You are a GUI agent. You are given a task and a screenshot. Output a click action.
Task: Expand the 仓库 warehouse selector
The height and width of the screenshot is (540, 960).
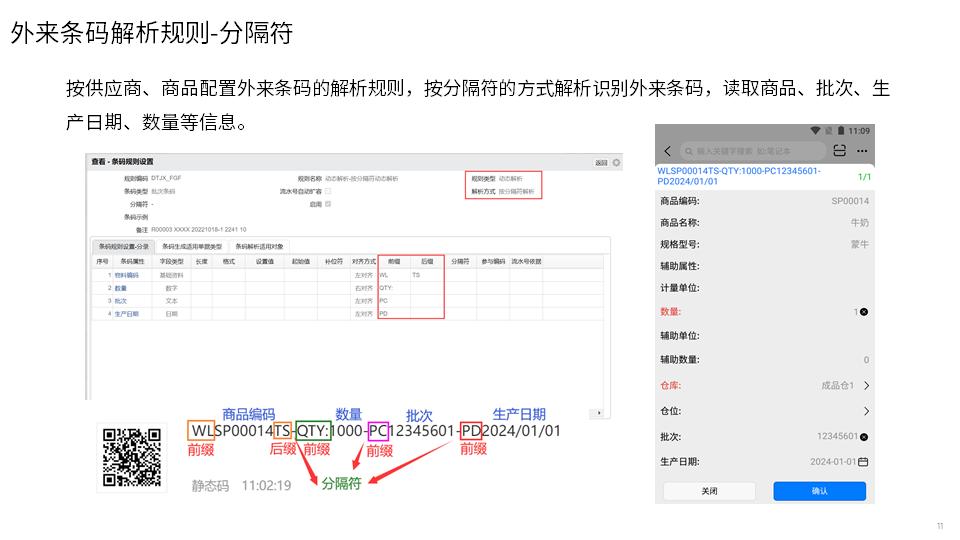[x=865, y=385]
